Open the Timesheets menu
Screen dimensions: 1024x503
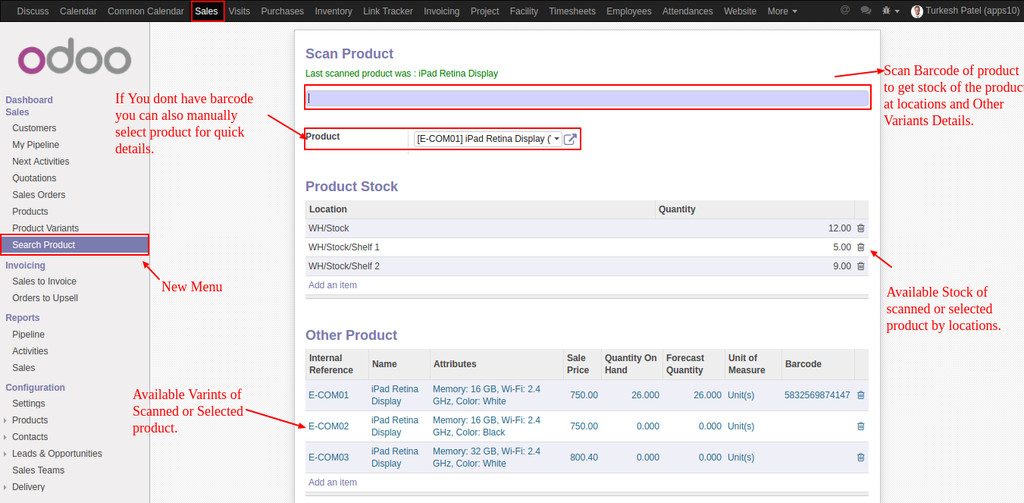(572, 11)
